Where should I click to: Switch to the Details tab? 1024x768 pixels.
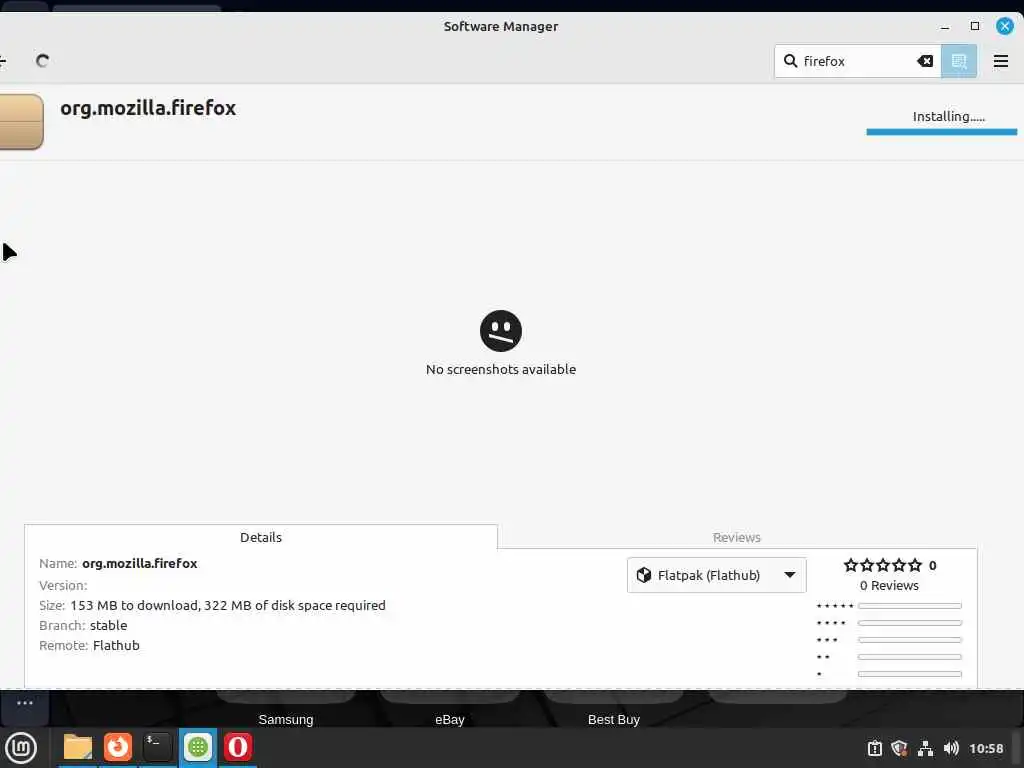pos(261,537)
